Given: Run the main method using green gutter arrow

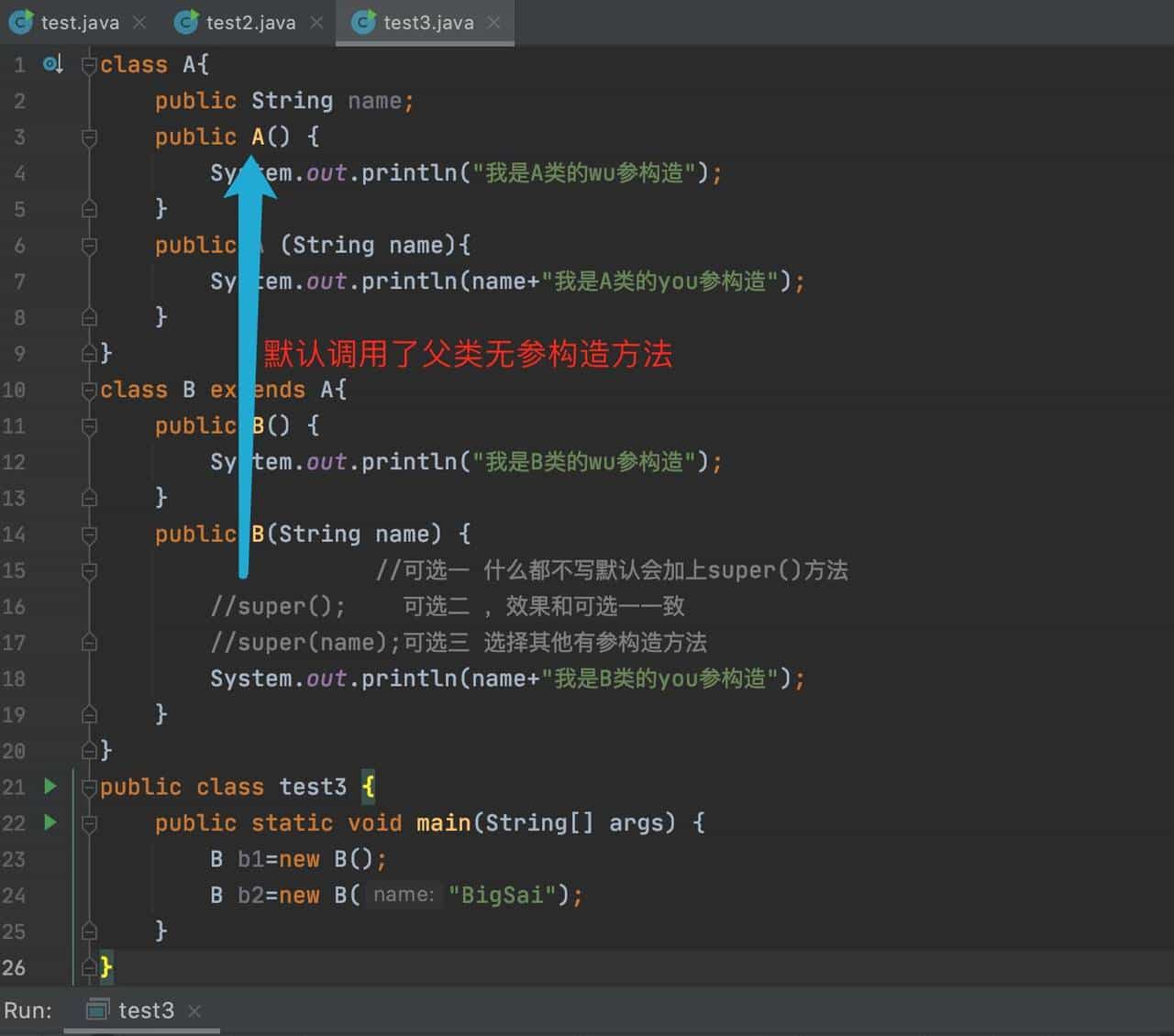Looking at the screenshot, I should 50,822.
